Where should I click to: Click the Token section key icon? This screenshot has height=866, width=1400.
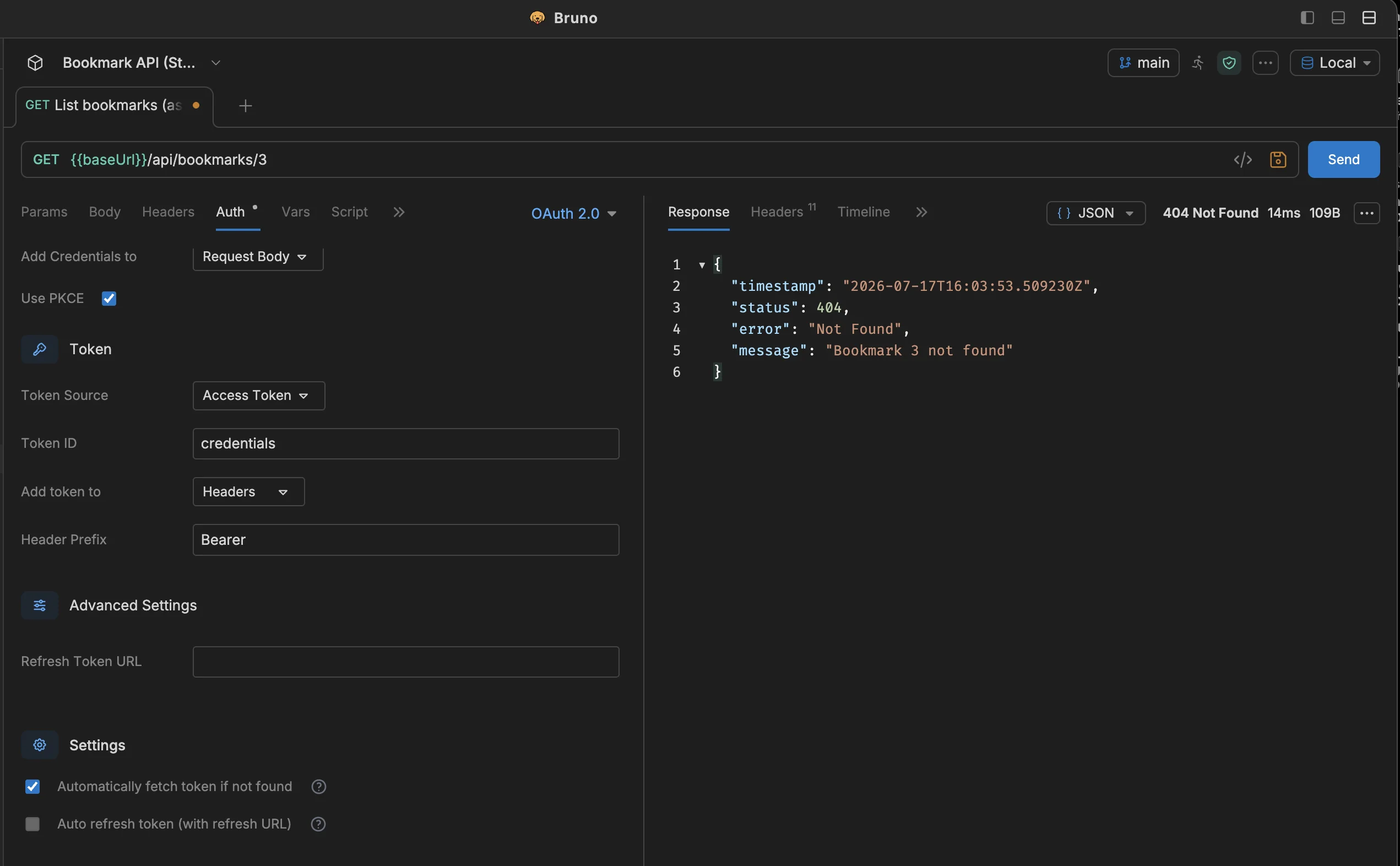click(x=40, y=349)
